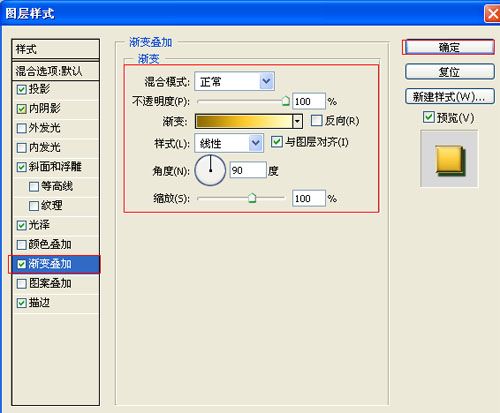Screen dimensions: 500x413
Task: Select the 颜色叠加 style row label
Action: (50, 245)
